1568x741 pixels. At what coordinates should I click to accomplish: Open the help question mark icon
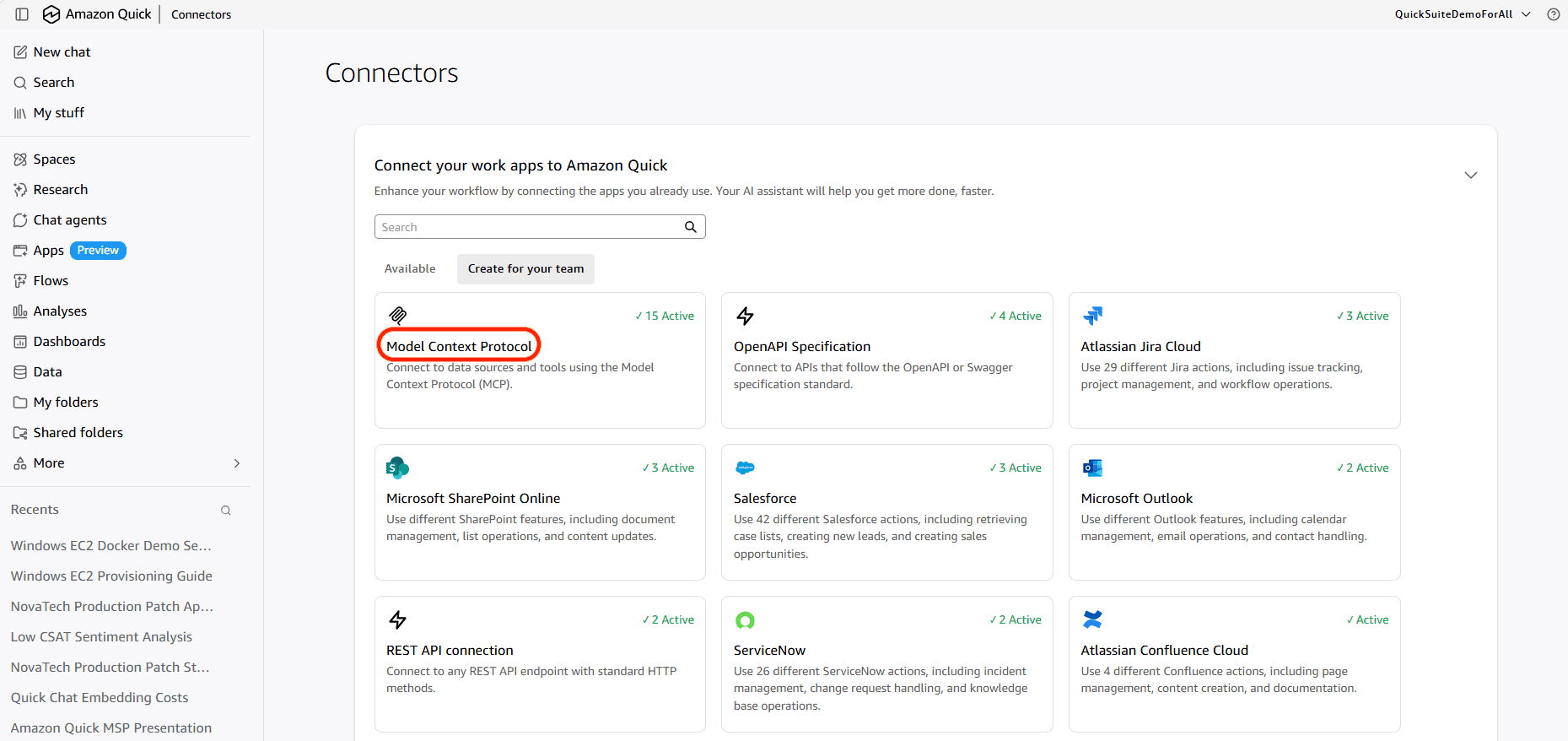pyautogui.click(x=1554, y=14)
